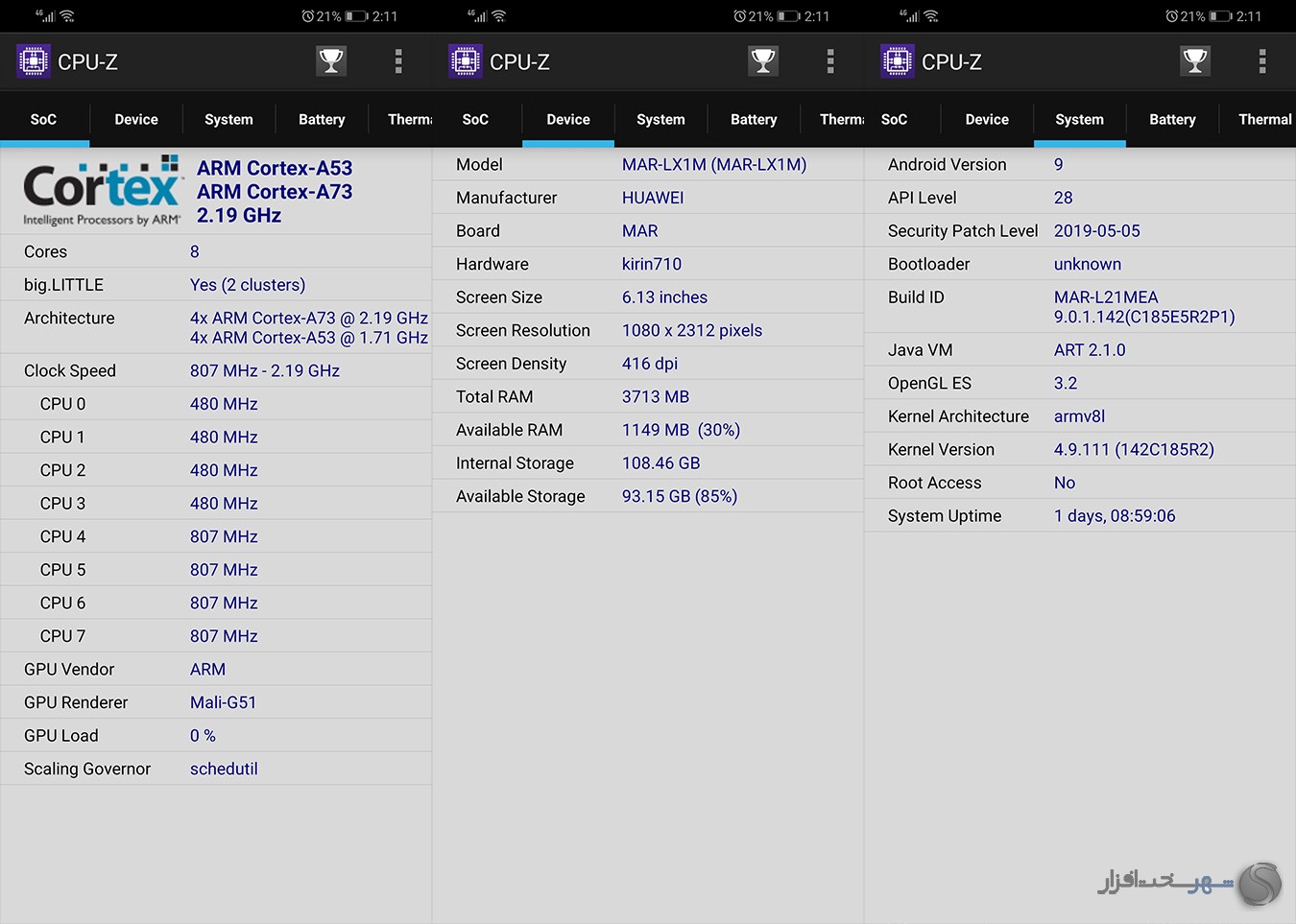Tap Kernel Version '4.9.111 (142C185R2)'
Image resolution: width=1296 pixels, height=924 pixels.
click(1134, 449)
